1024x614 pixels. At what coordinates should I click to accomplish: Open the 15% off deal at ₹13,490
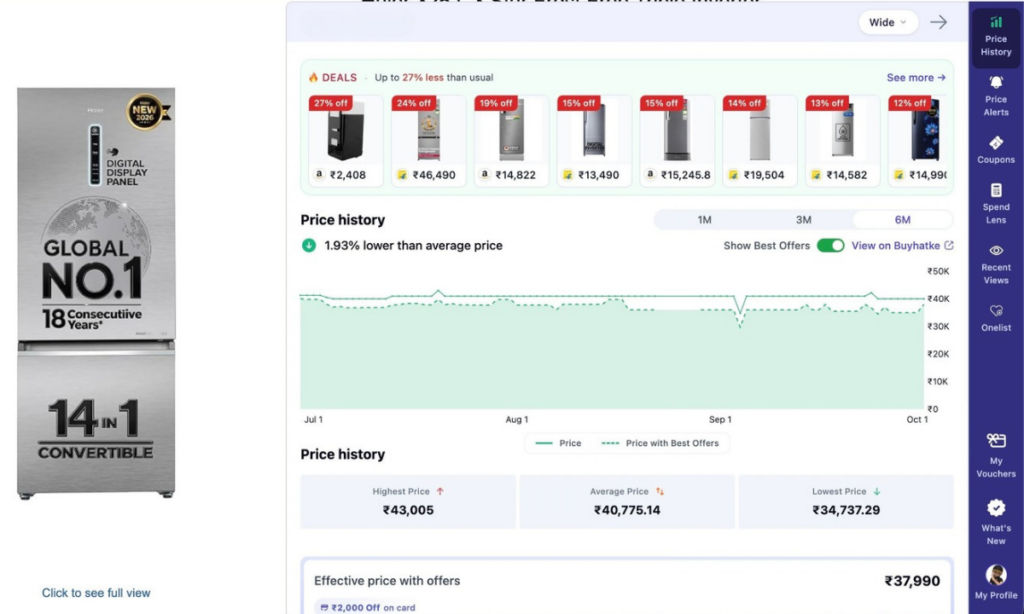click(594, 140)
